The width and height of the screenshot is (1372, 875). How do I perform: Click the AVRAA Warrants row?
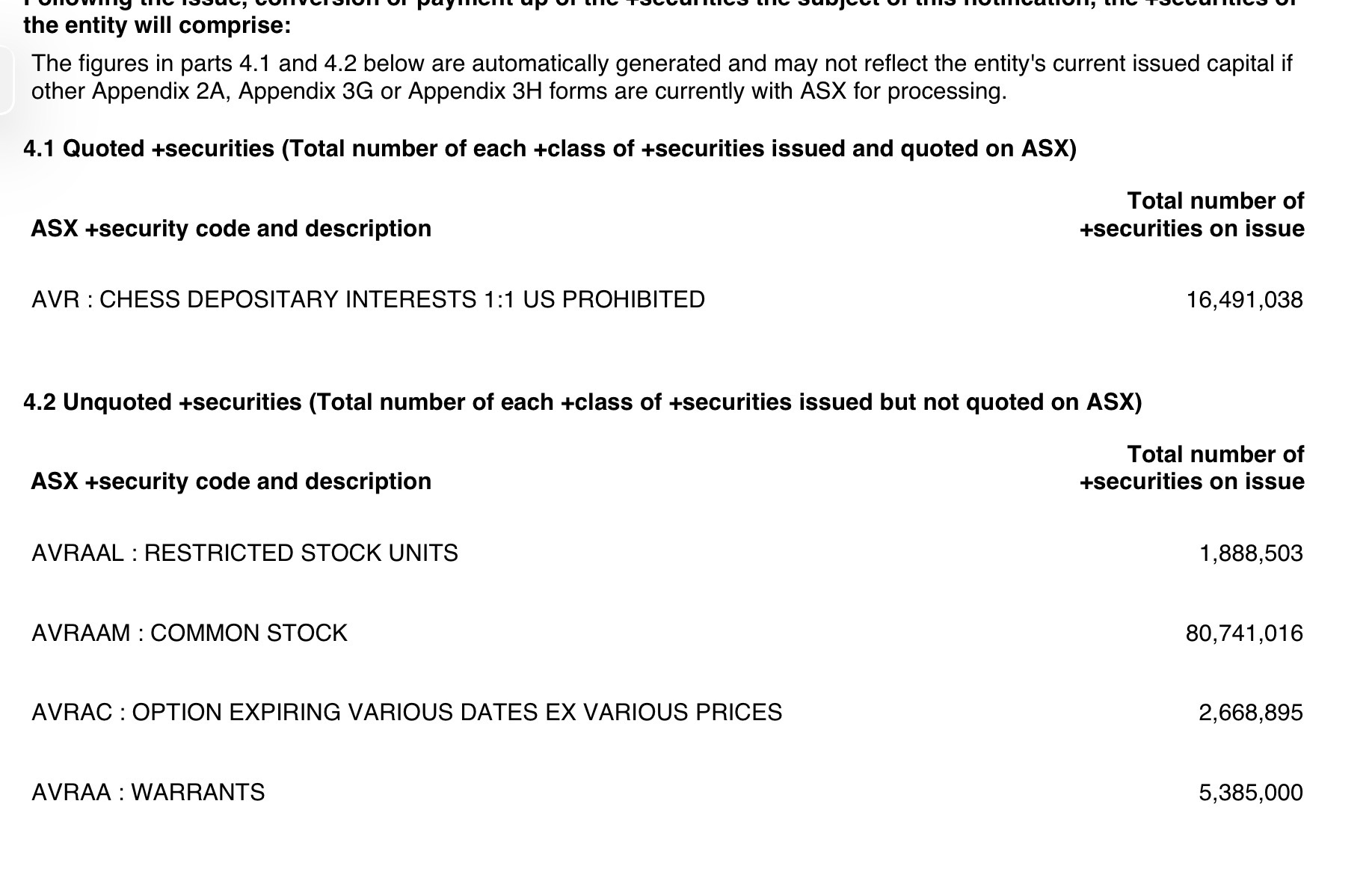tap(148, 793)
